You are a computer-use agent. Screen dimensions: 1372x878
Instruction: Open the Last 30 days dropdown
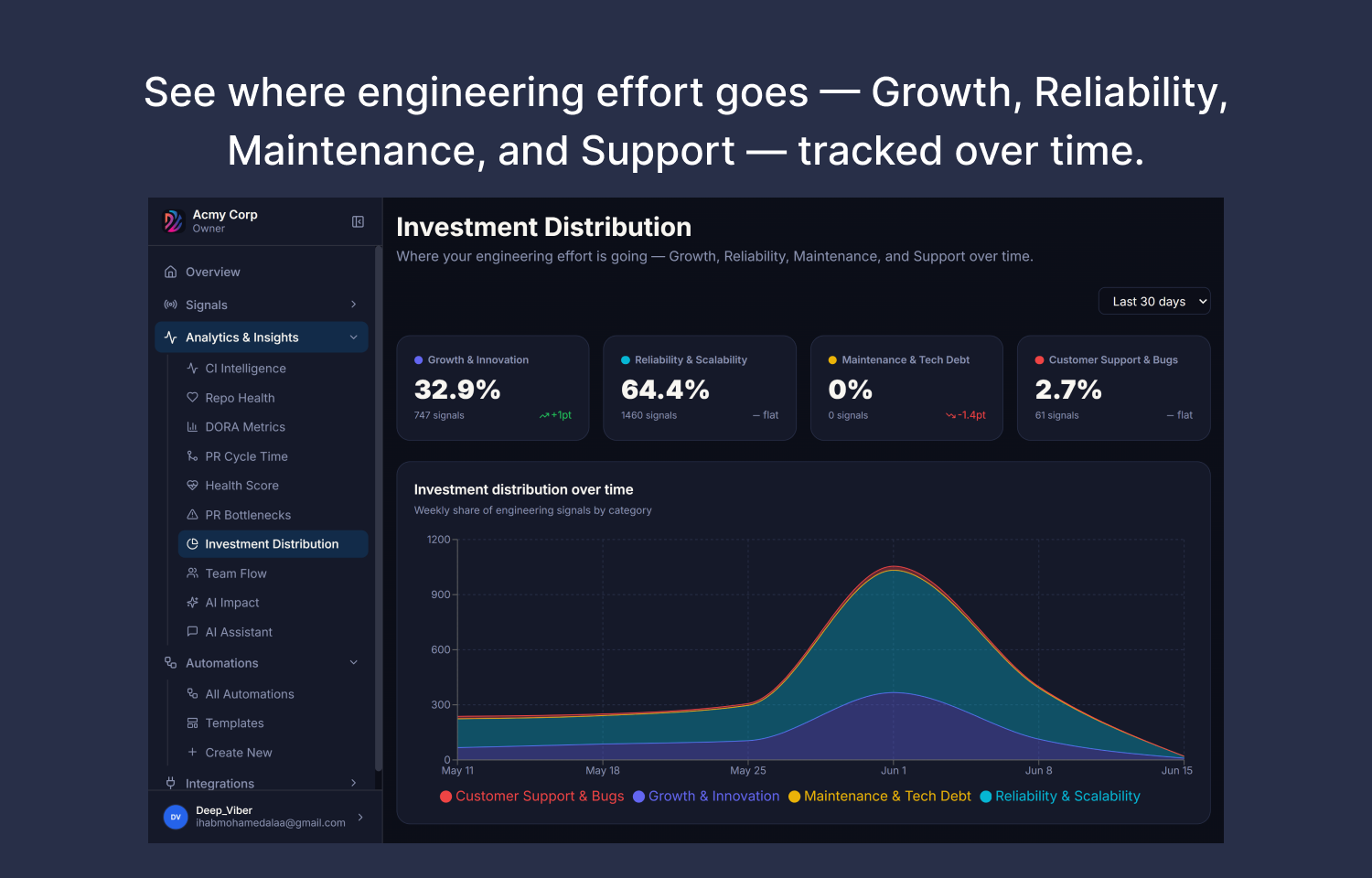pos(1154,302)
